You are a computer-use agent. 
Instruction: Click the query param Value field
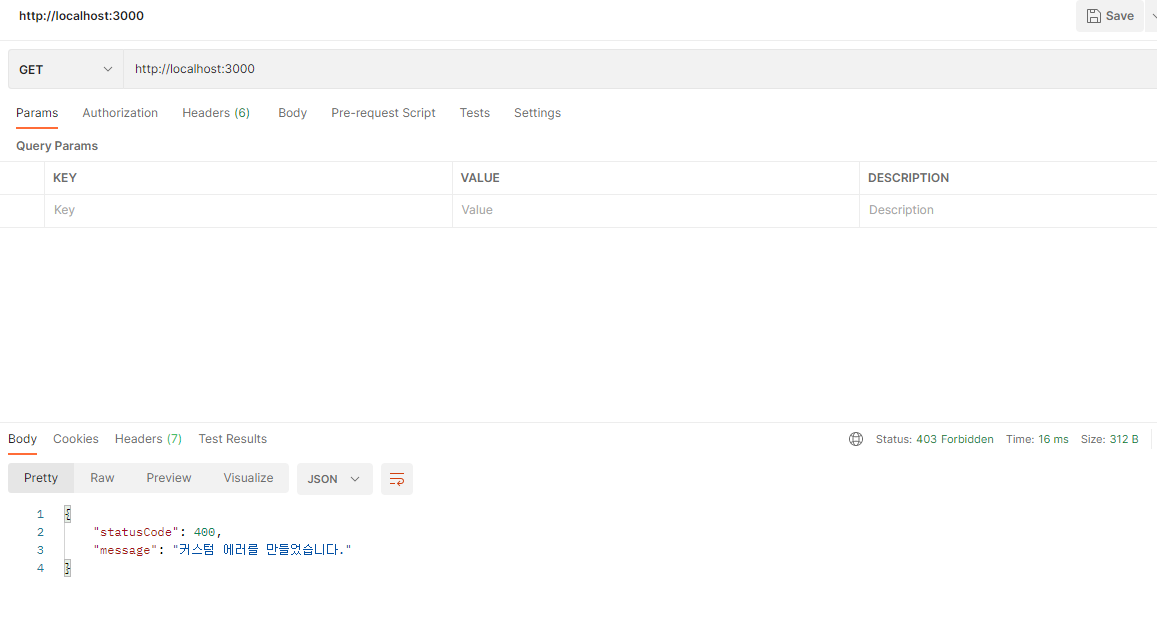pyautogui.click(x=655, y=210)
